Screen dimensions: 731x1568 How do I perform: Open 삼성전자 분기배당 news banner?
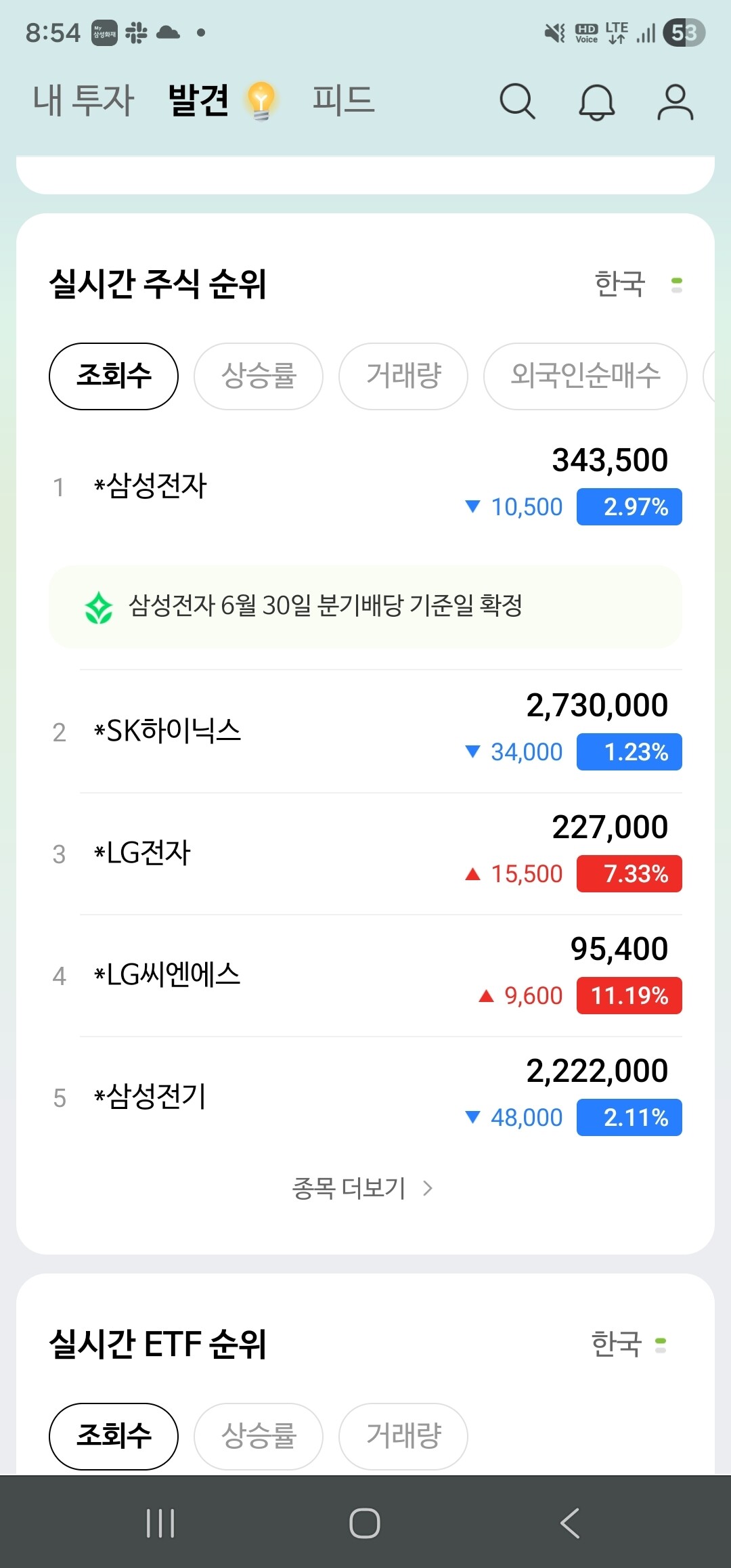(365, 607)
